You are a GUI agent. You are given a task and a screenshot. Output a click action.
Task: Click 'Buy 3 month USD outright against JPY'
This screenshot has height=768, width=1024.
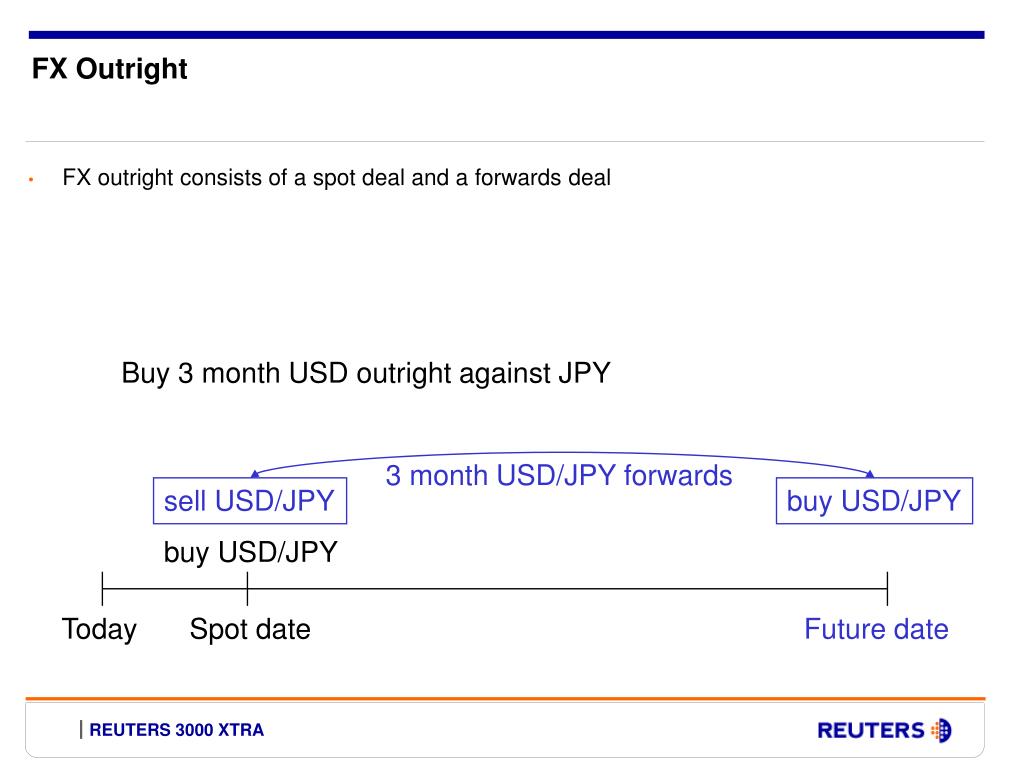366,374
